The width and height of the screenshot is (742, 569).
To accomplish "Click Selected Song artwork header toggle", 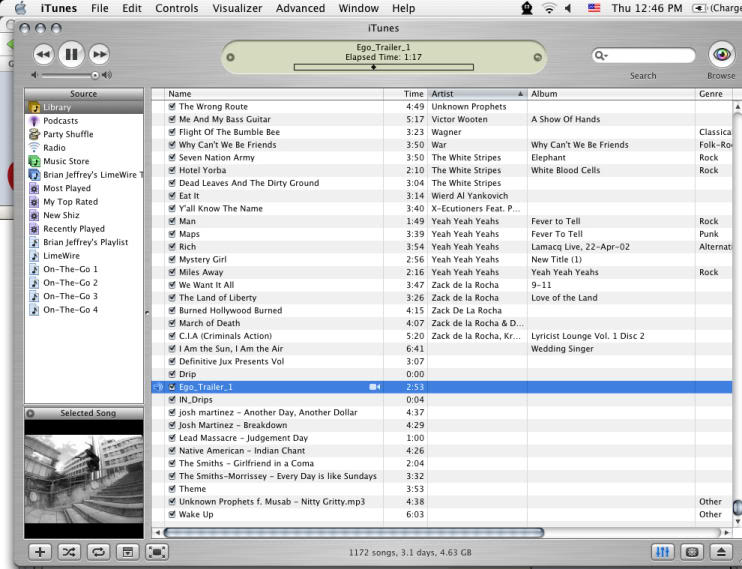I will pyautogui.click(x=30, y=413).
